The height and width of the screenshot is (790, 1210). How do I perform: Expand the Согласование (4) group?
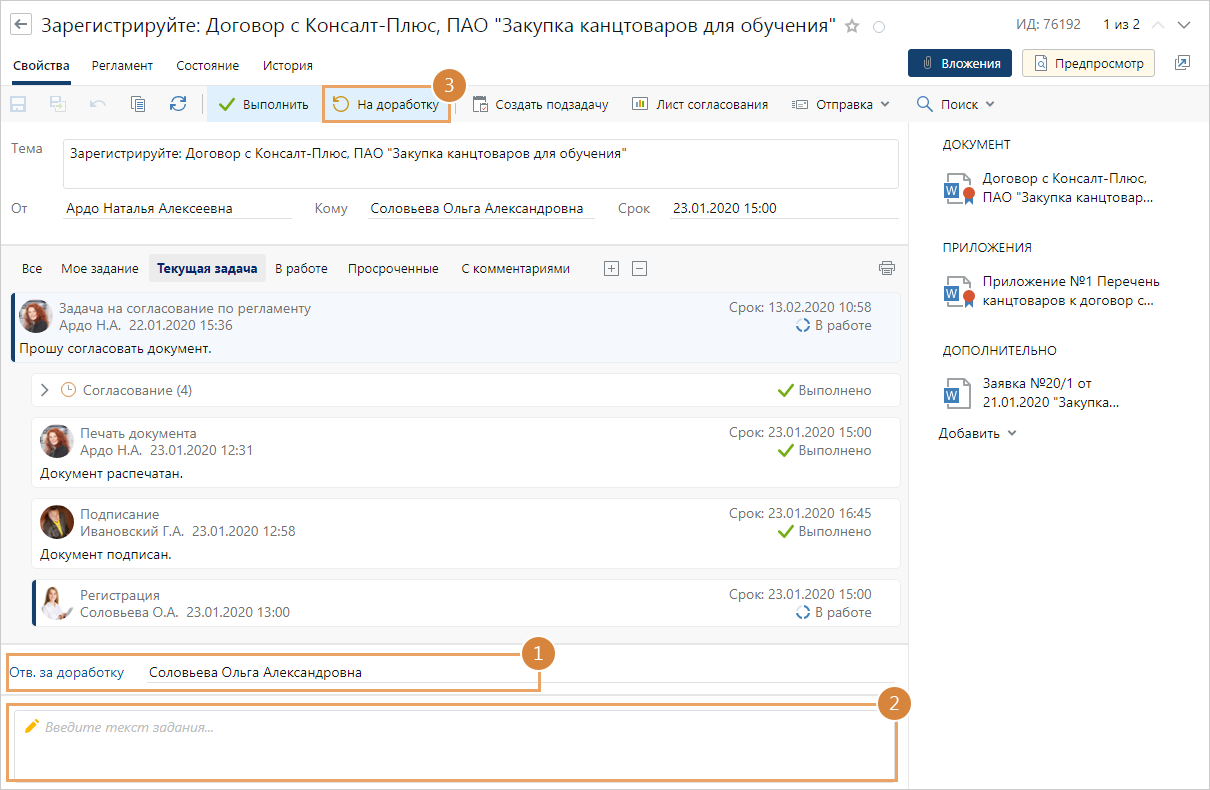pos(44,390)
